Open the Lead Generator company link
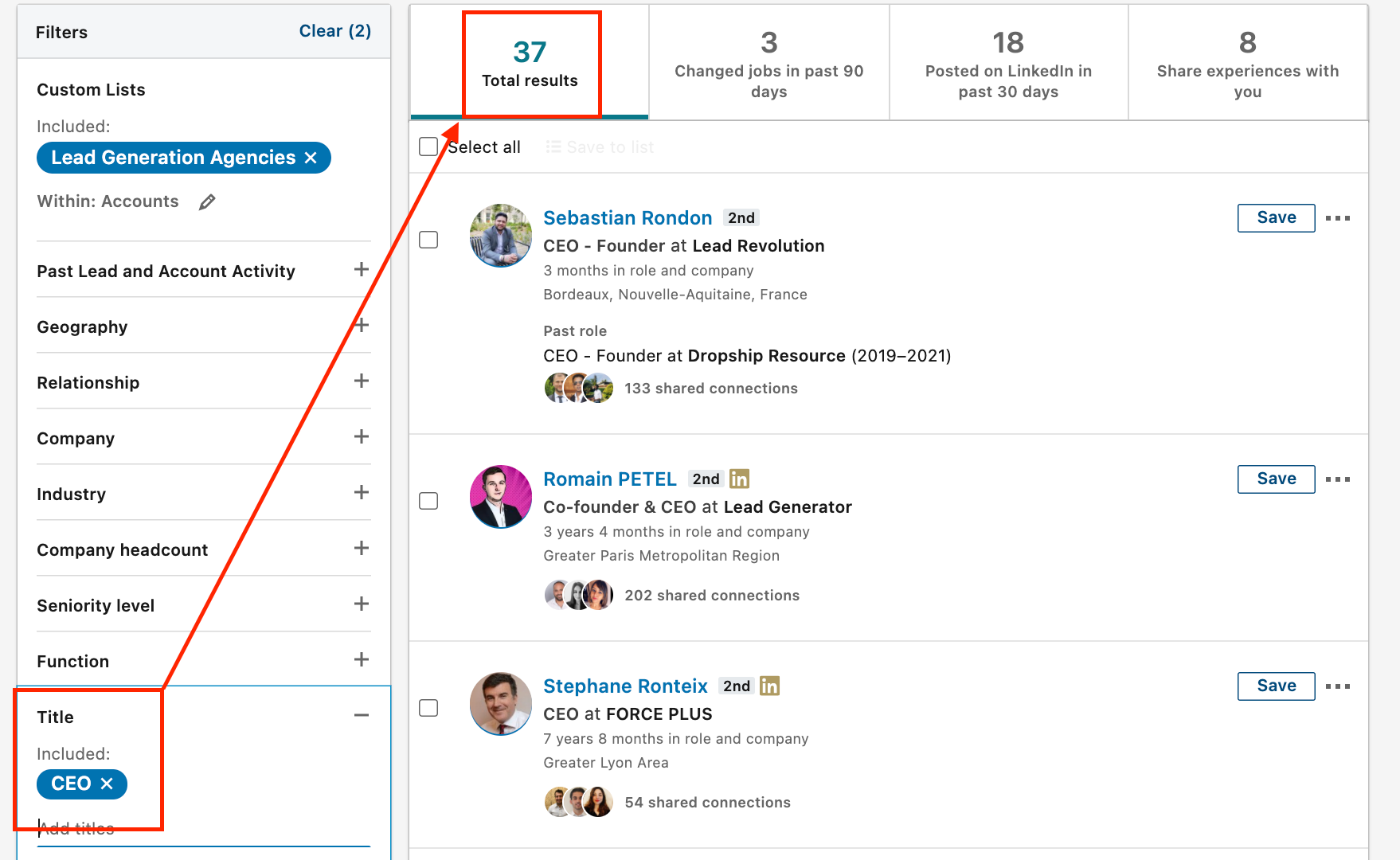The height and width of the screenshot is (860, 1400). coord(788,507)
